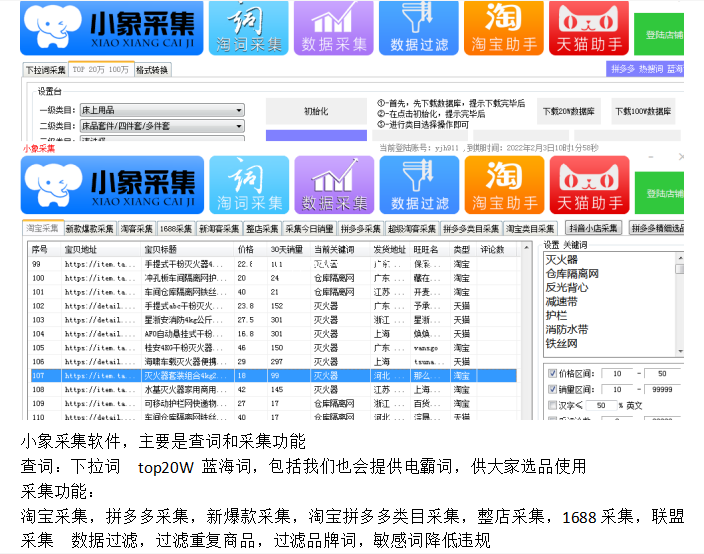
Task: Click 下载20W数据库 button
Action: tap(568, 111)
